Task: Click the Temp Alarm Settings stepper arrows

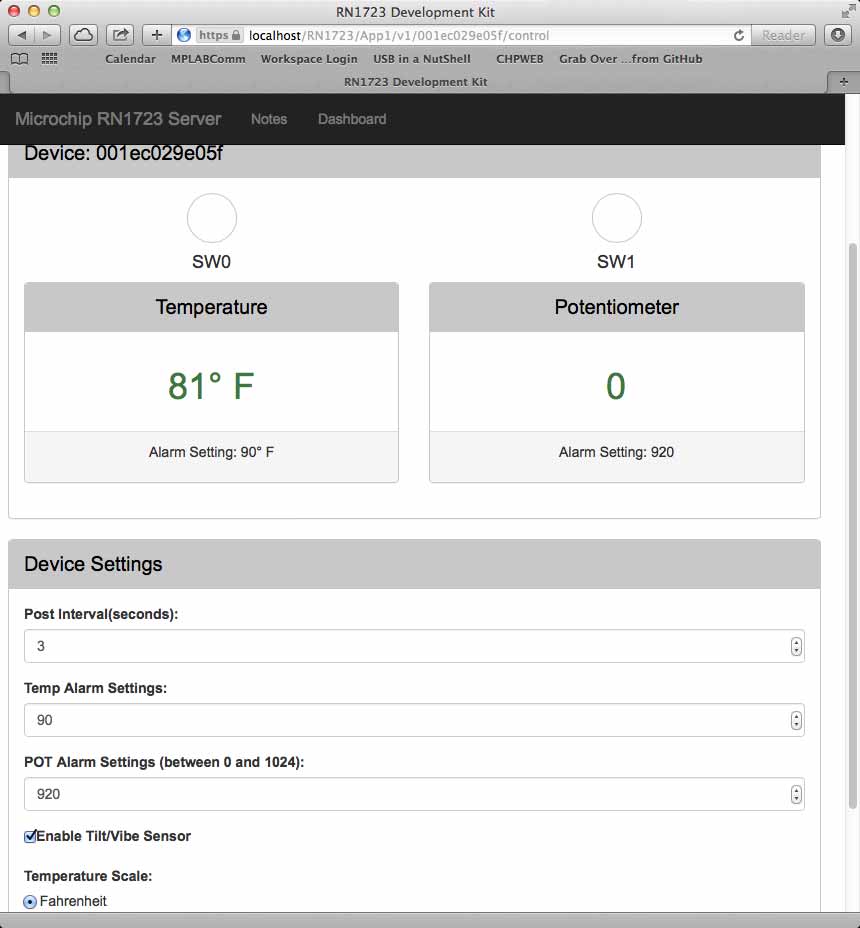Action: tap(796, 720)
